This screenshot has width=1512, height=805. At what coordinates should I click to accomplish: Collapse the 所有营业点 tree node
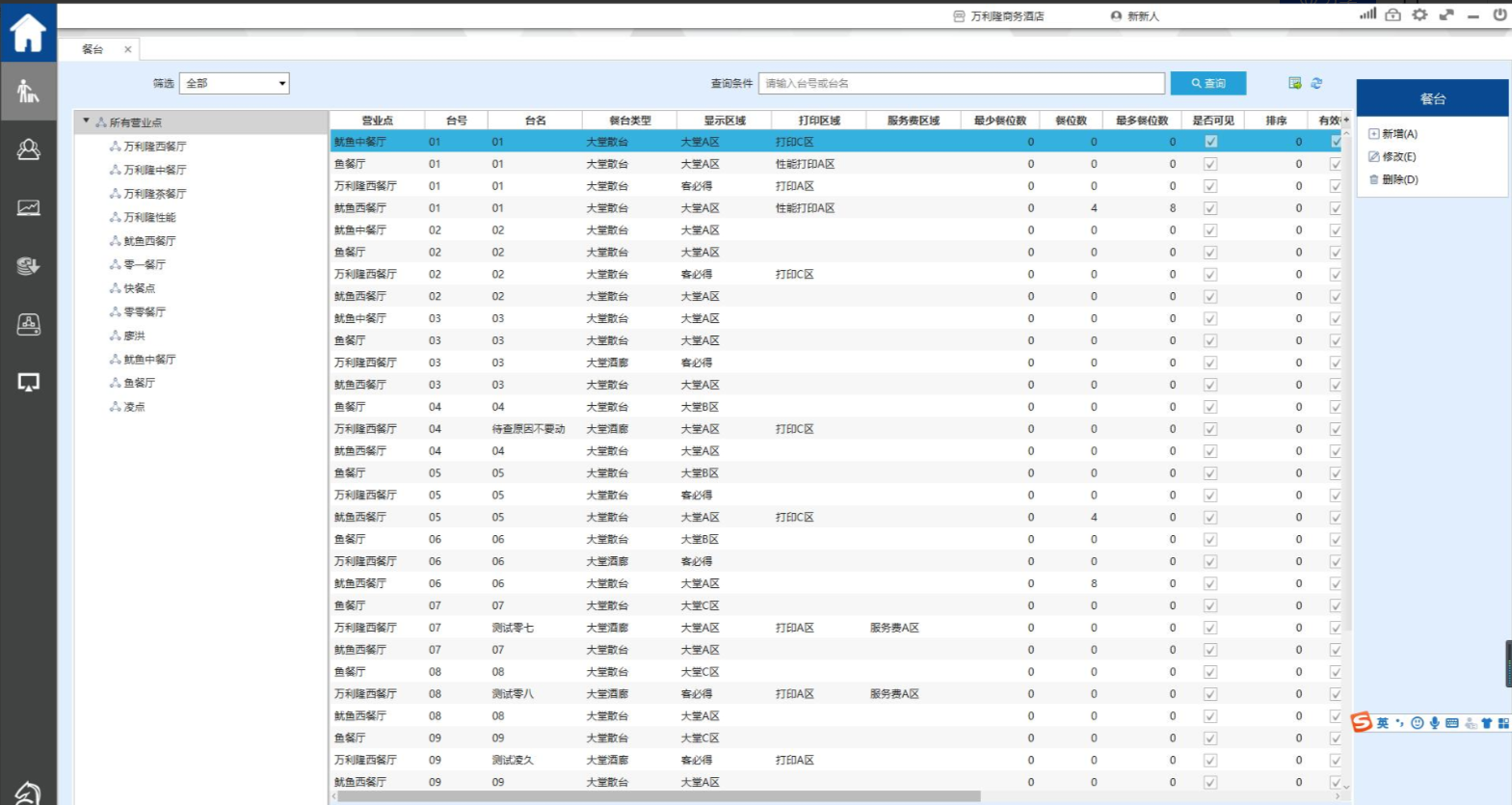pos(87,121)
